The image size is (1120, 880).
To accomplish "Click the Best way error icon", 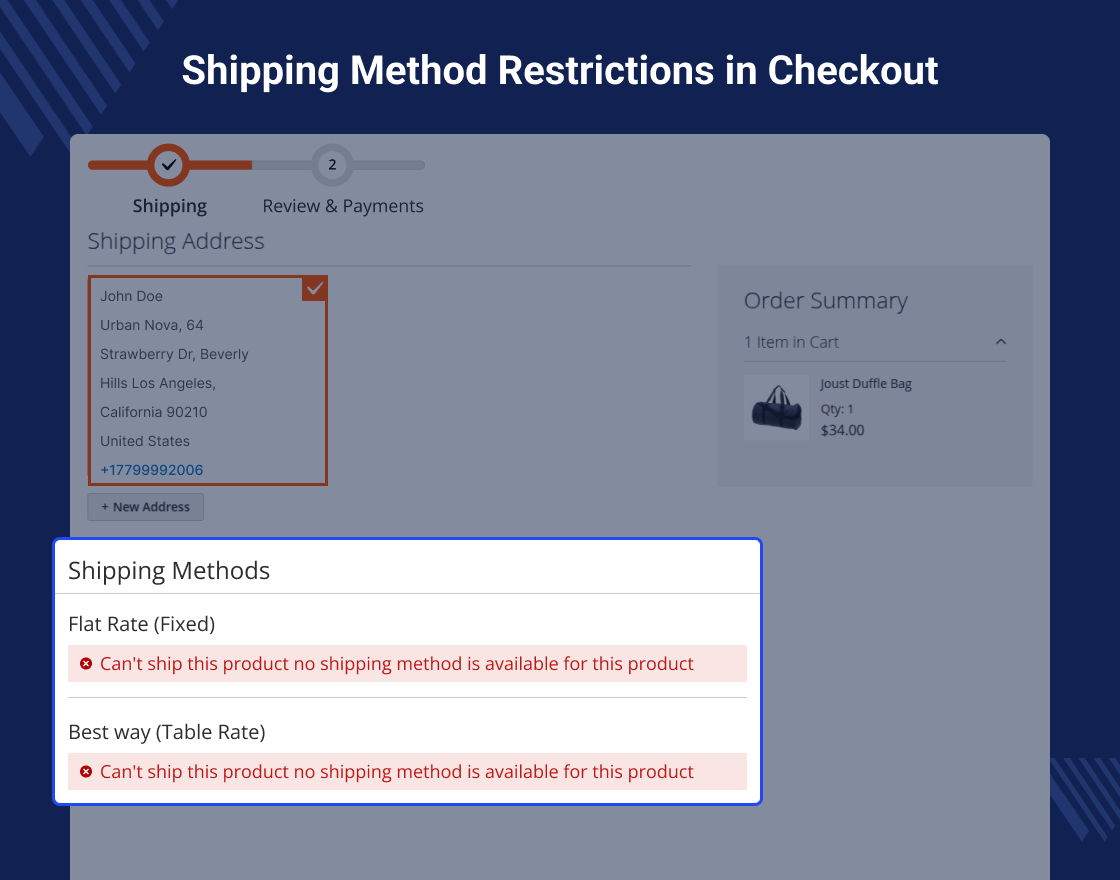I will point(86,772).
